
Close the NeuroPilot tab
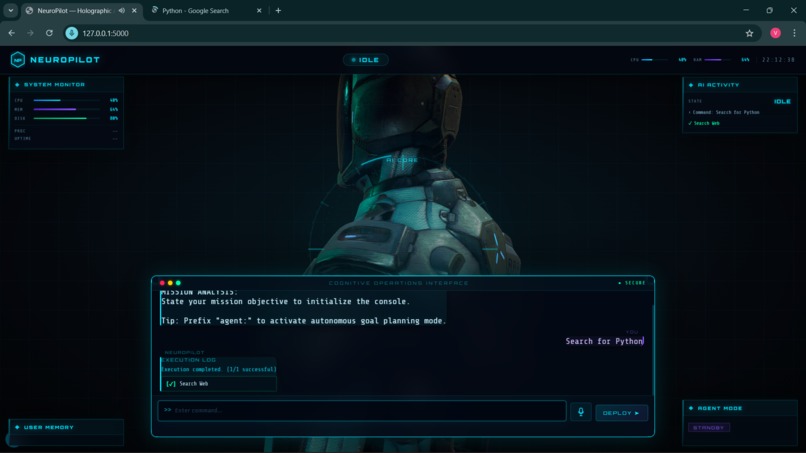pos(134,10)
